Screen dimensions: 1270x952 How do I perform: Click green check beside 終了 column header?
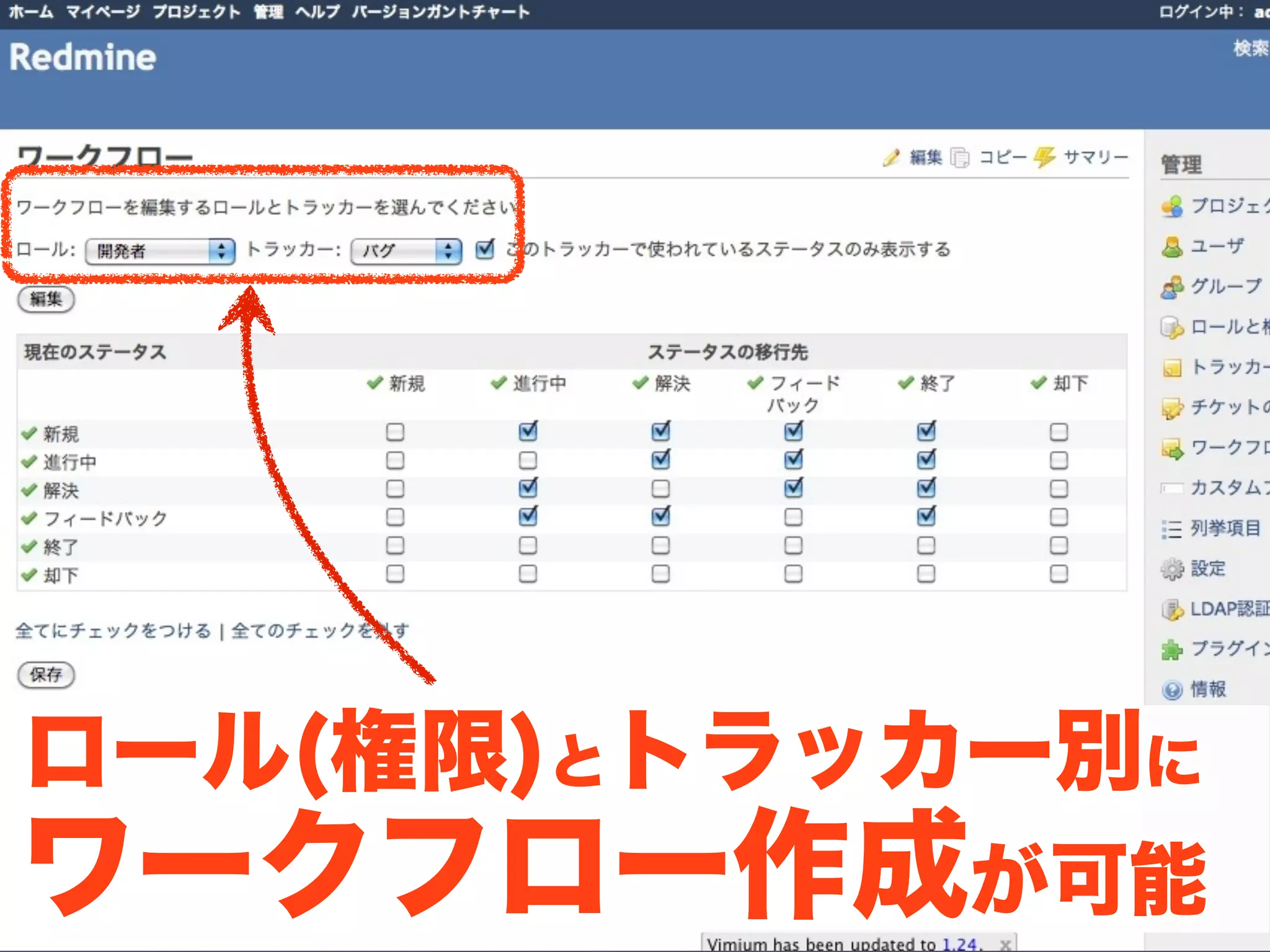906,382
